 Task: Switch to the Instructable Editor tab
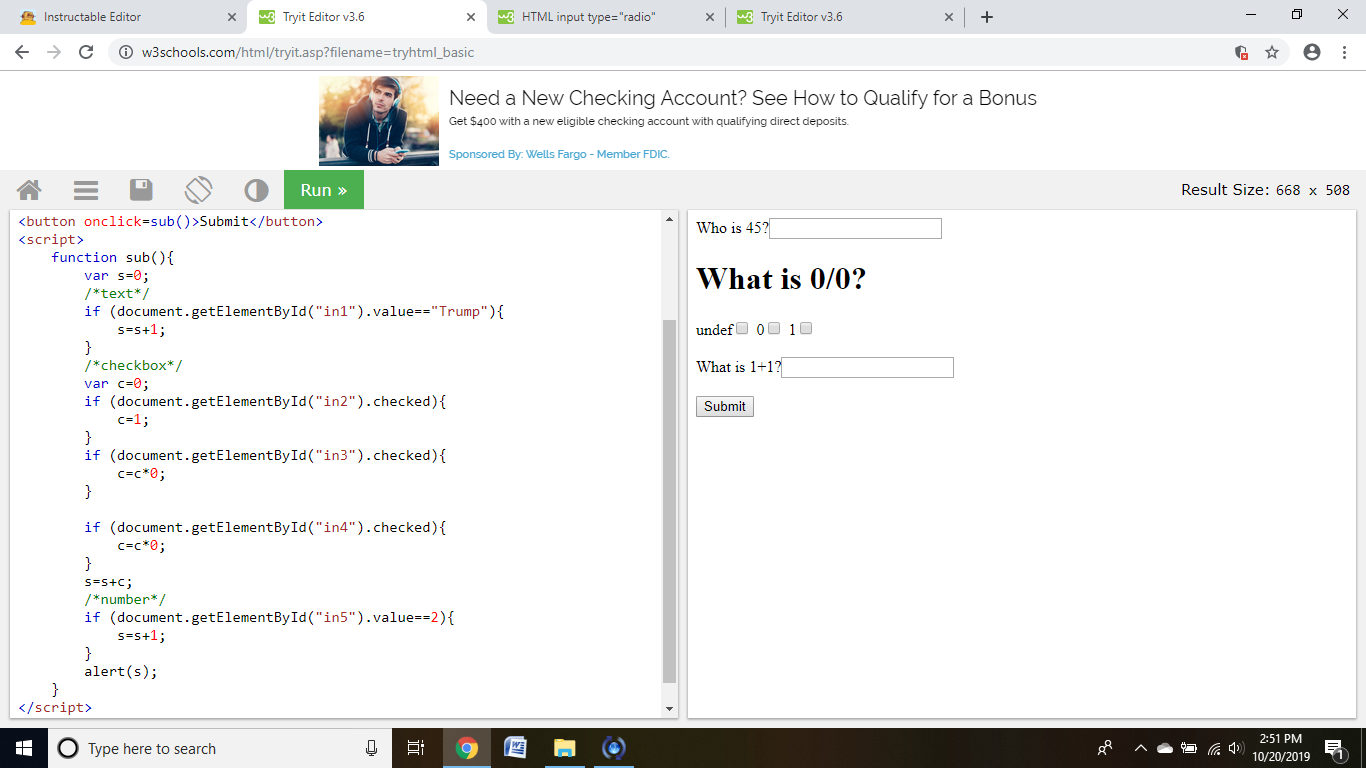coord(123,17)
